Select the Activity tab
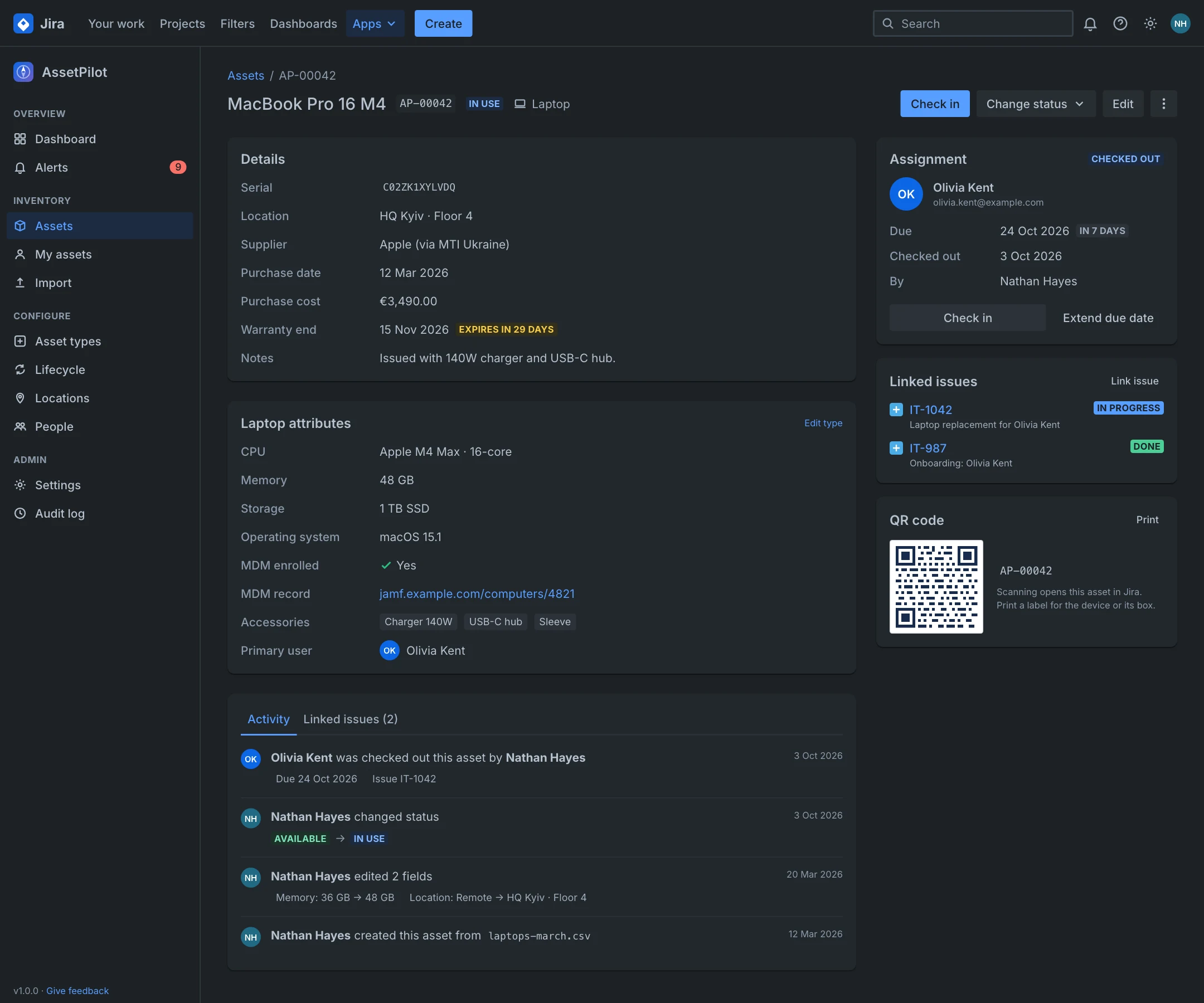The height and width of the screenshot is (1003, 1204). point(268,719)
